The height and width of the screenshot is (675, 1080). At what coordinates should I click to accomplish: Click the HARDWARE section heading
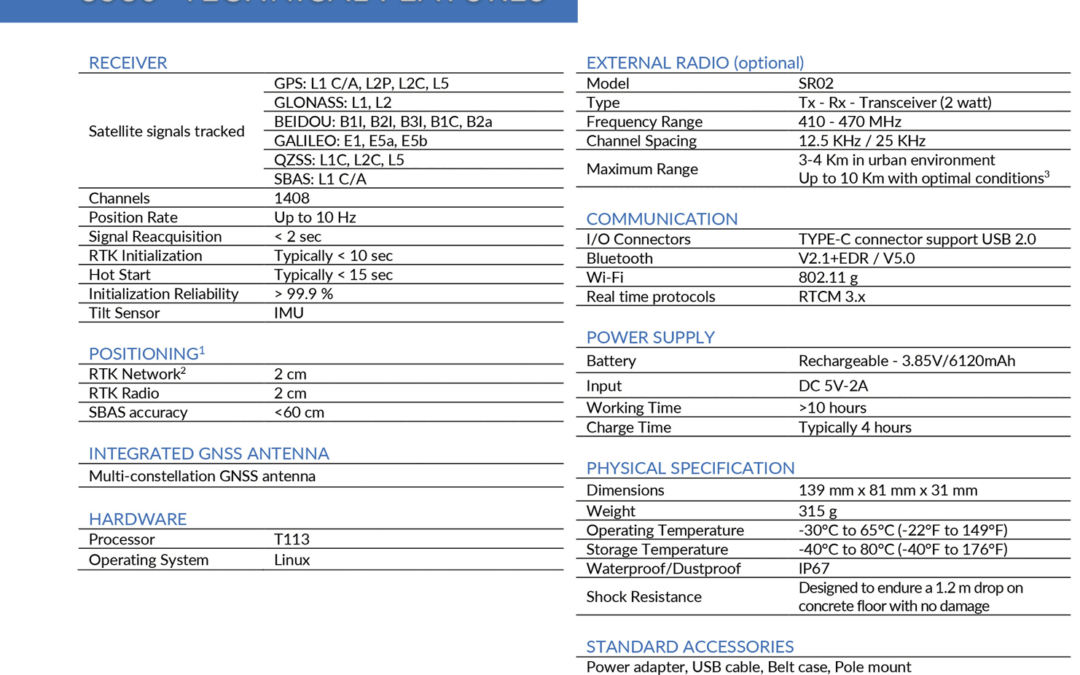click(x=138, y=519)
